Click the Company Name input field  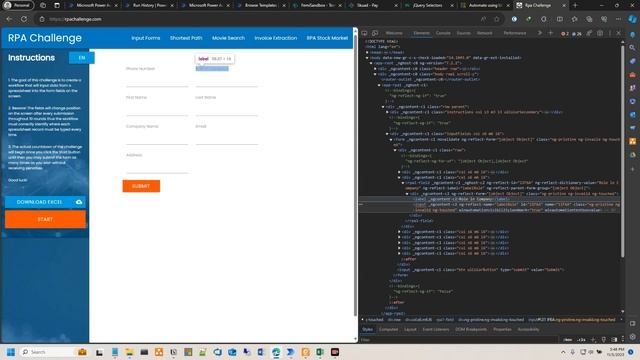(157, 139)
